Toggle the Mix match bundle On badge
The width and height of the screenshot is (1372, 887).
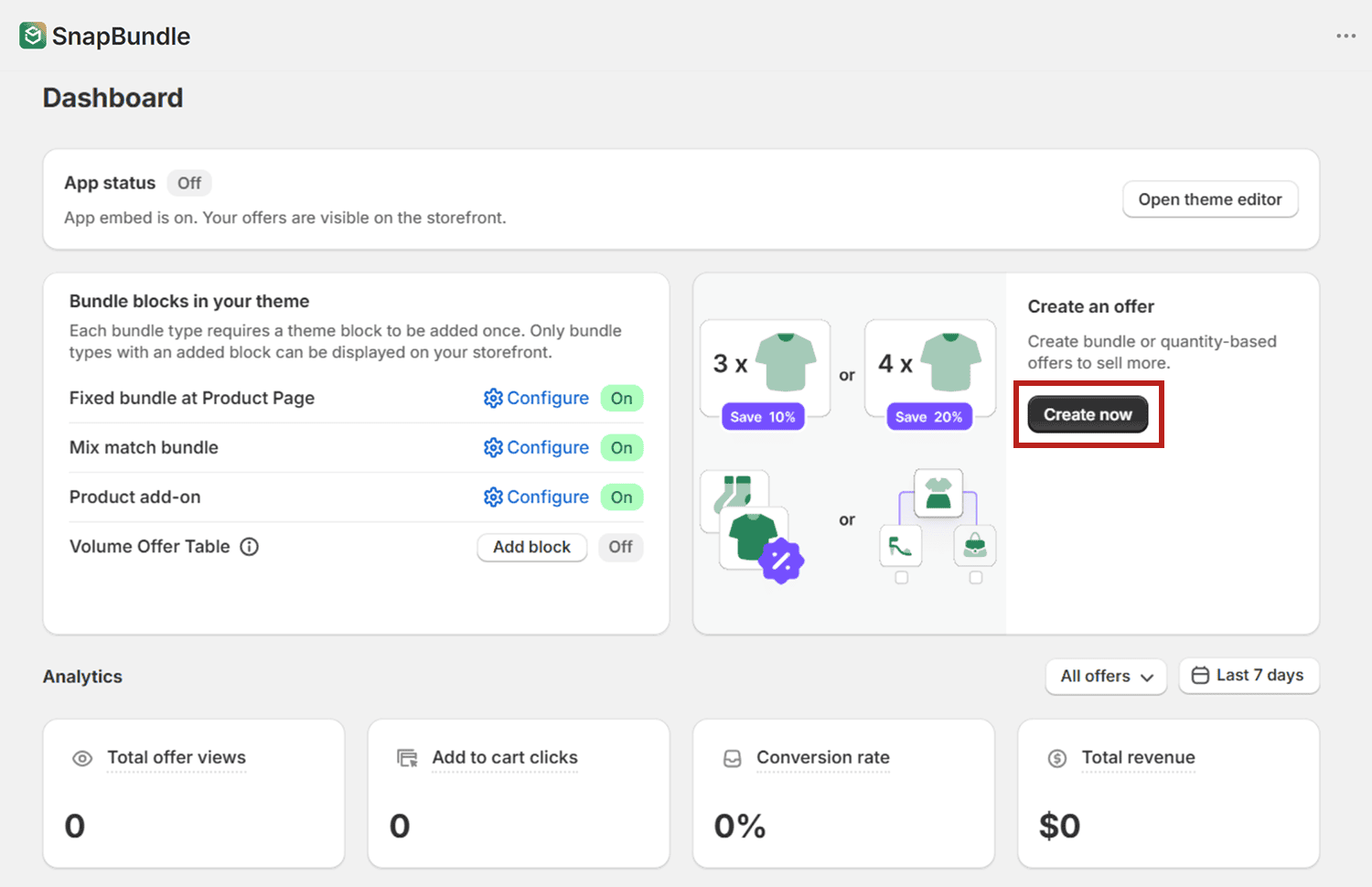pyautogui.click(x=622, y=448)
